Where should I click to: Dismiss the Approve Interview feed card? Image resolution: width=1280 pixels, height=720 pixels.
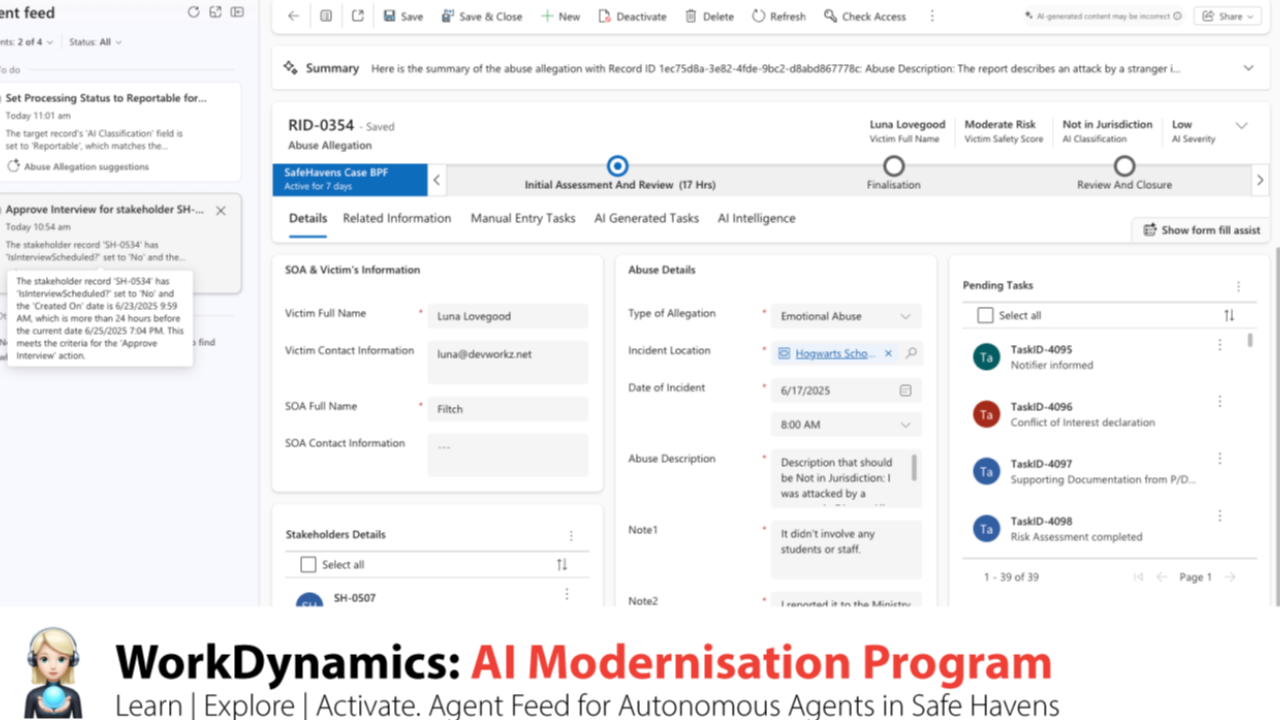coord(221,211)
